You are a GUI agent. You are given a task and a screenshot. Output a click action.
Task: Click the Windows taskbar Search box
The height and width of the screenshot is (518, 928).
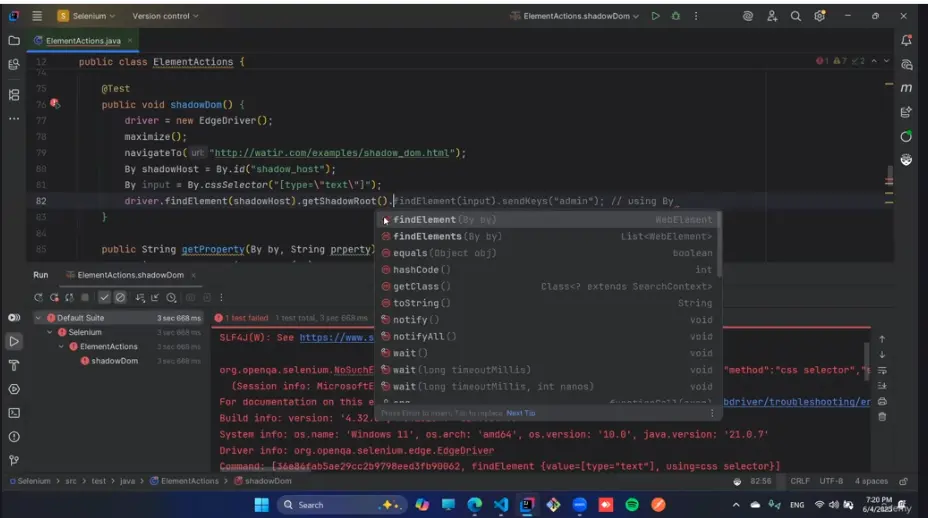point(341,505)
